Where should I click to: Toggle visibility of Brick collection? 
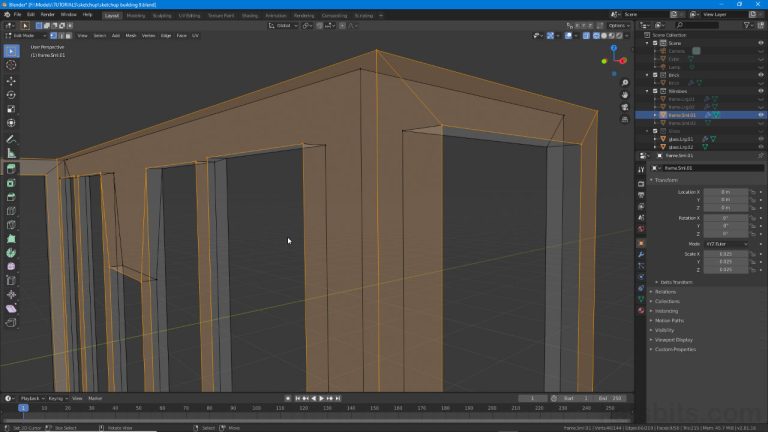click(x=761, y=75)
